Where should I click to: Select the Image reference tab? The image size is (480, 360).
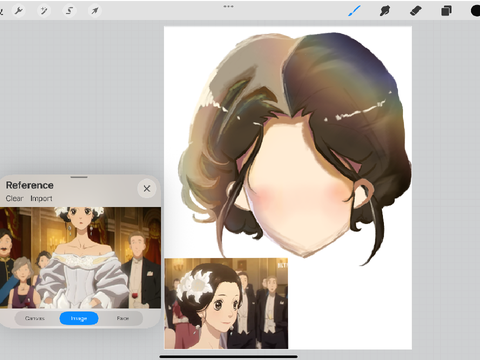pos(79,318)
